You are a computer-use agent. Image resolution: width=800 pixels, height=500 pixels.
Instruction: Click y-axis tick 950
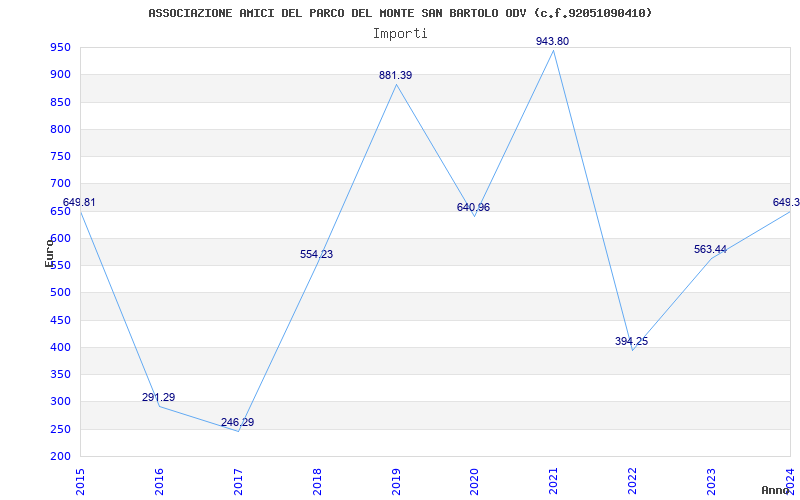click(60, 48)
